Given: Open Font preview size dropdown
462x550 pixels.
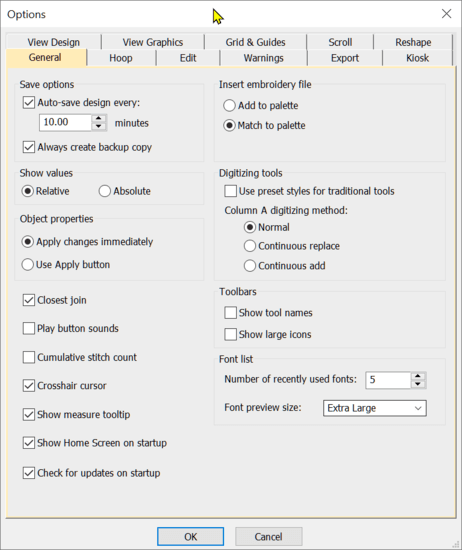Looking at the screenshot, I should (x=375, y=408).
